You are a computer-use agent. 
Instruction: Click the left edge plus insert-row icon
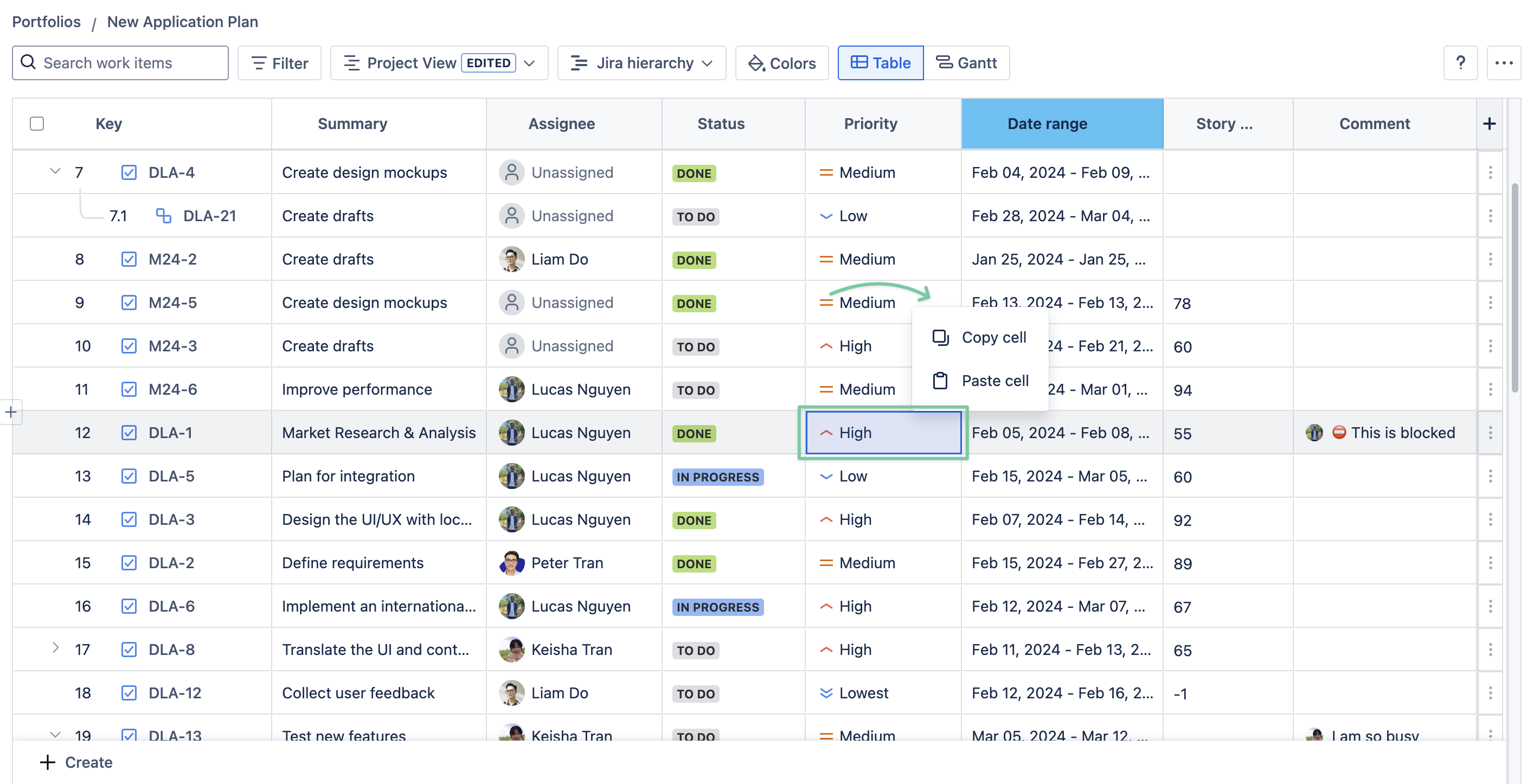click(x=11, y=413)
